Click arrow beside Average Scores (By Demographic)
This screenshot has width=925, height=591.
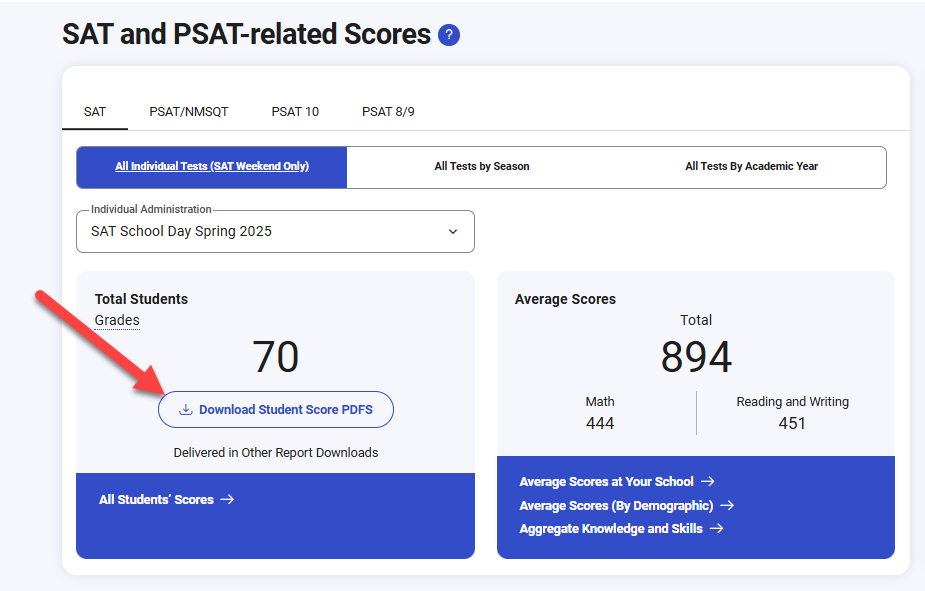pos(727,506)
